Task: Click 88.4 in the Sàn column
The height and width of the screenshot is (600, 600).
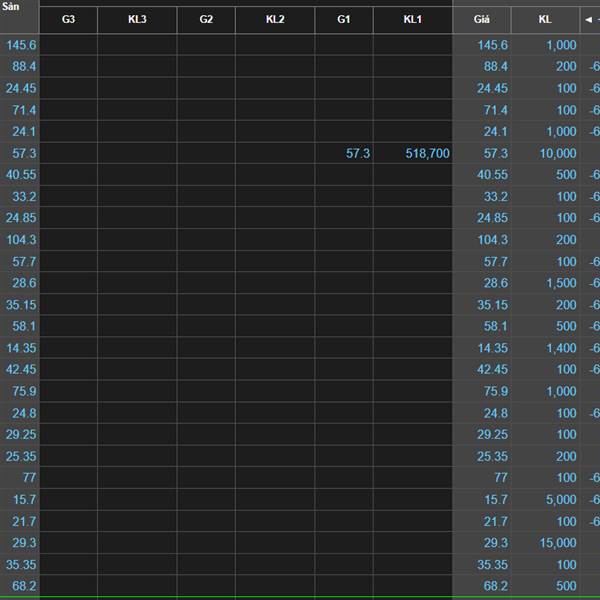Action: [24, 66]
